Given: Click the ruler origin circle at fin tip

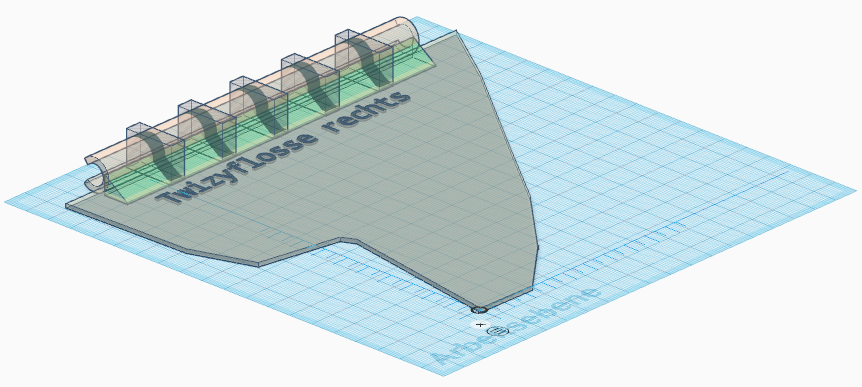Looking at the screenshot, I should [x=479, y=310].
